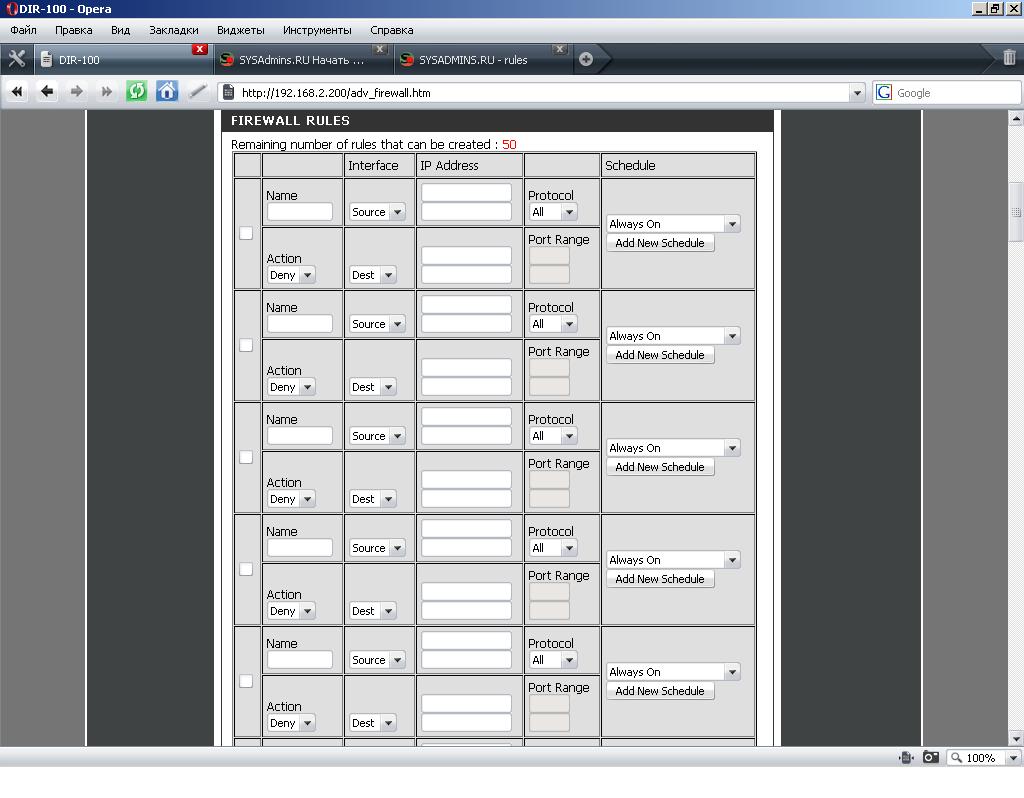The height and width of the screenshot is (798, 1024).
Task: Open the zoom percentage dropdown arrow
Action: pyautogui.click(x=1013, y=758)
